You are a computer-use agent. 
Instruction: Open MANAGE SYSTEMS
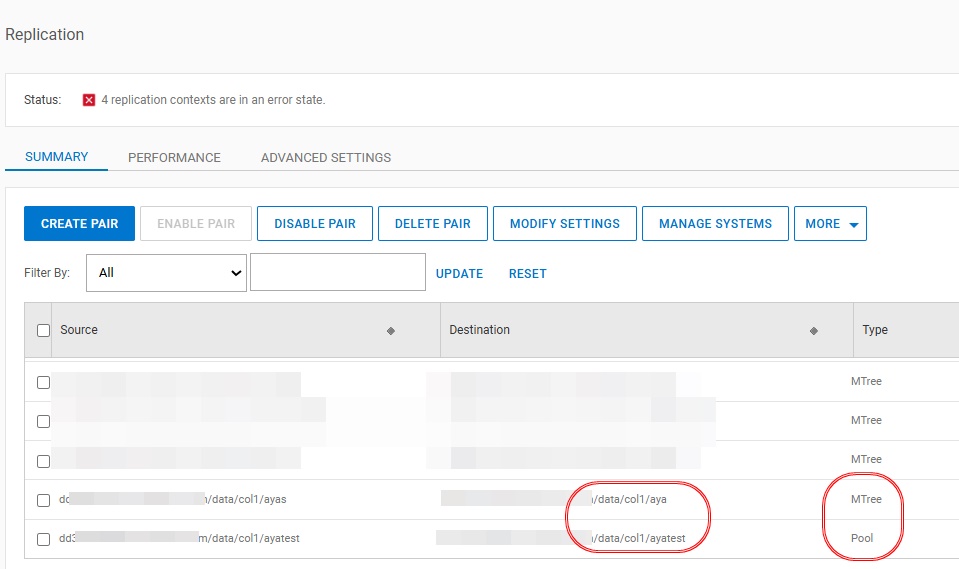pos(716,224)
